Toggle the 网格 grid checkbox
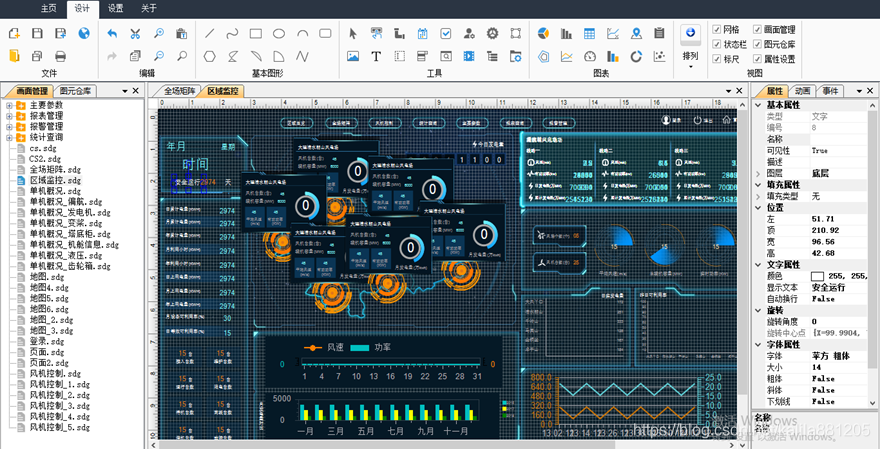Screen dimensions: 880x449 [x=716, y=30]
